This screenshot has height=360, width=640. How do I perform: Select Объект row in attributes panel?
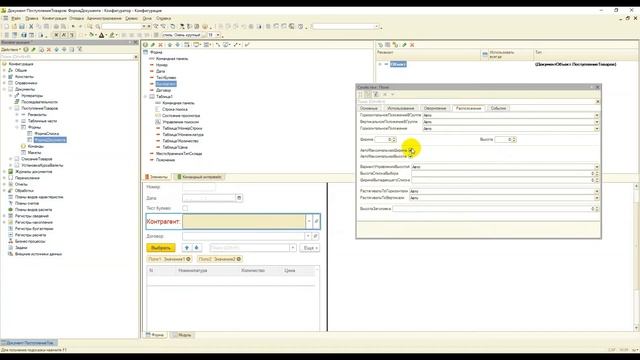(x=398, y=64)
